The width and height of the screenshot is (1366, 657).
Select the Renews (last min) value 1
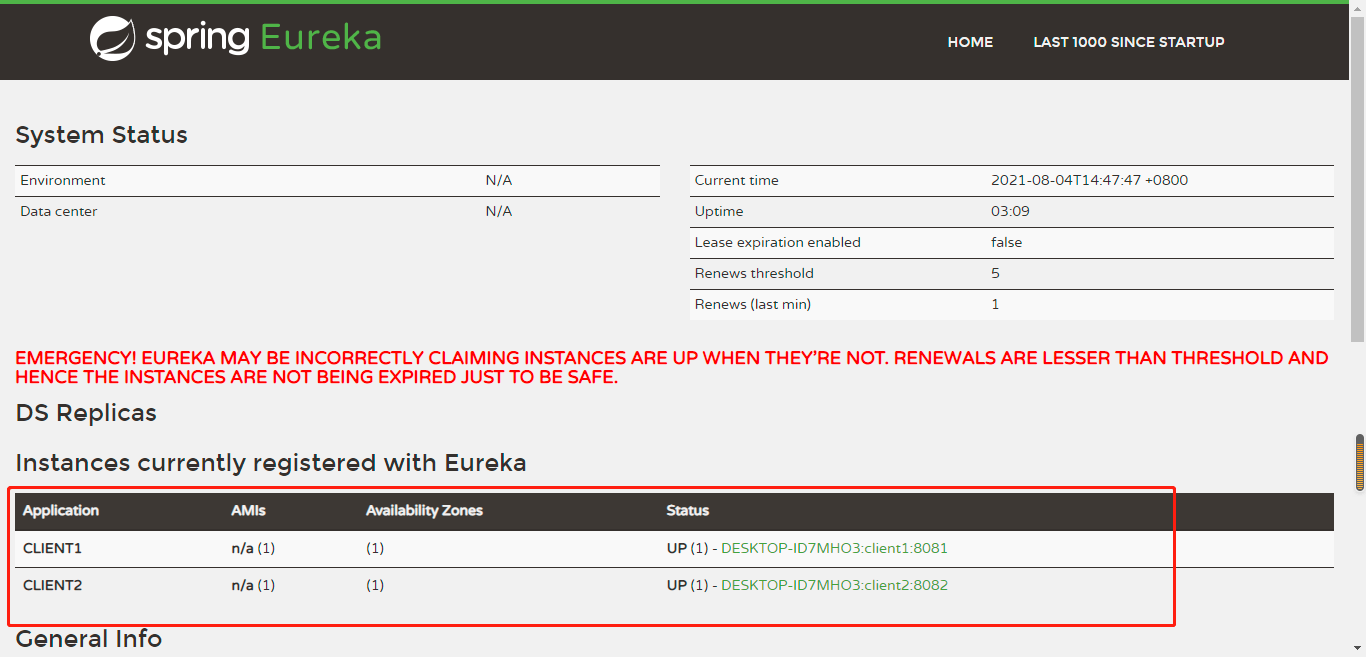(995, 305)
